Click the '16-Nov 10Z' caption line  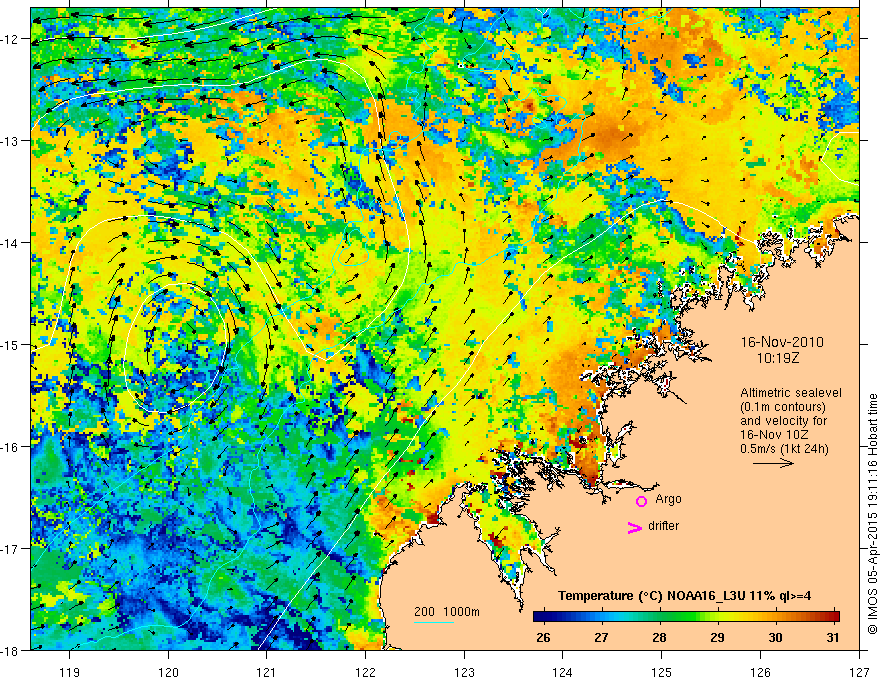(776, 435)
